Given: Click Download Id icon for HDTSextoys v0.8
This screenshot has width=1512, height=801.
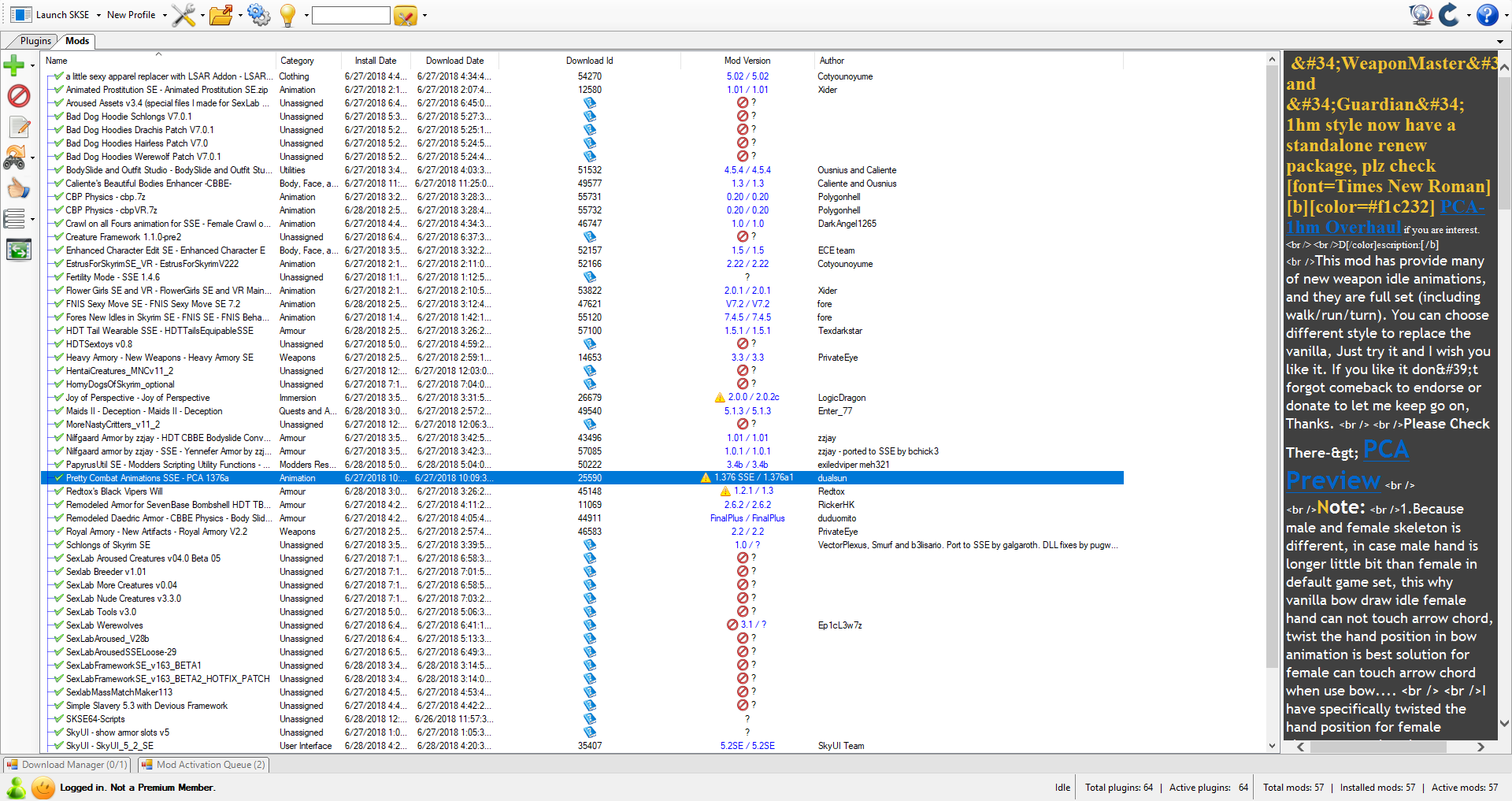Looking at the screenshot, I should coord(590,344).
